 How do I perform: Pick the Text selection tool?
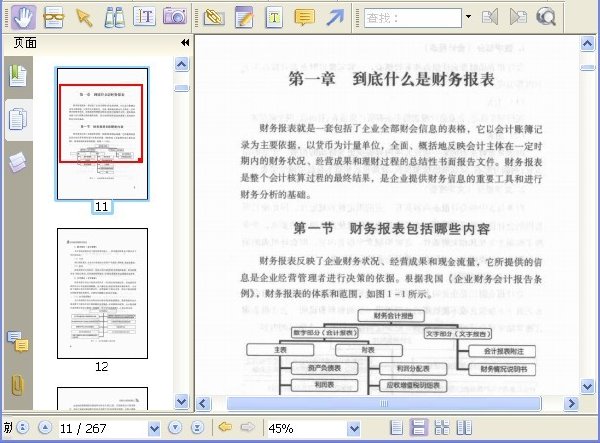click(144, 17)
